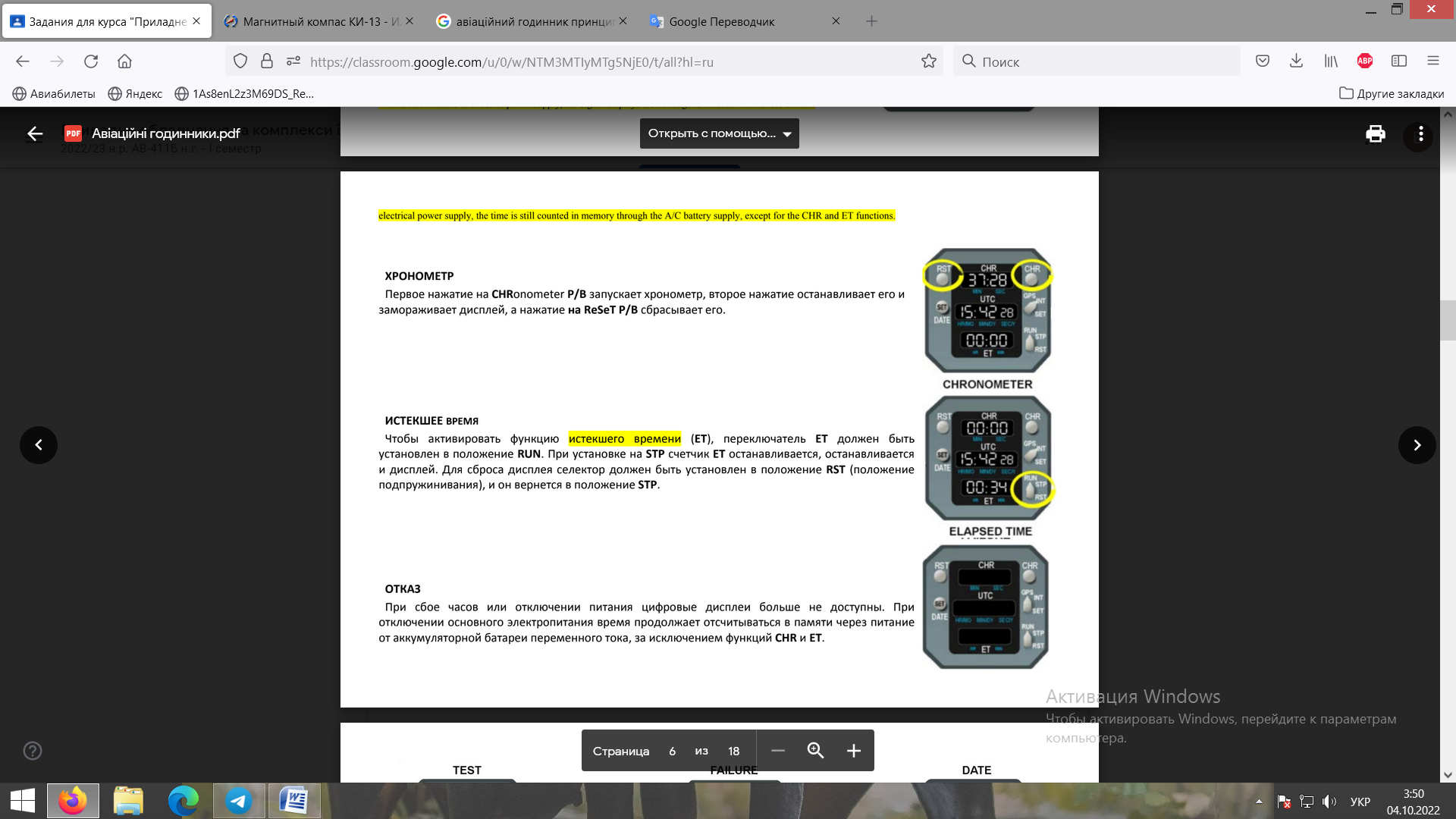Show hidden system tray icons
Image resolution: width=1456 pixels, height=819 pixels.
[1259, 802]
